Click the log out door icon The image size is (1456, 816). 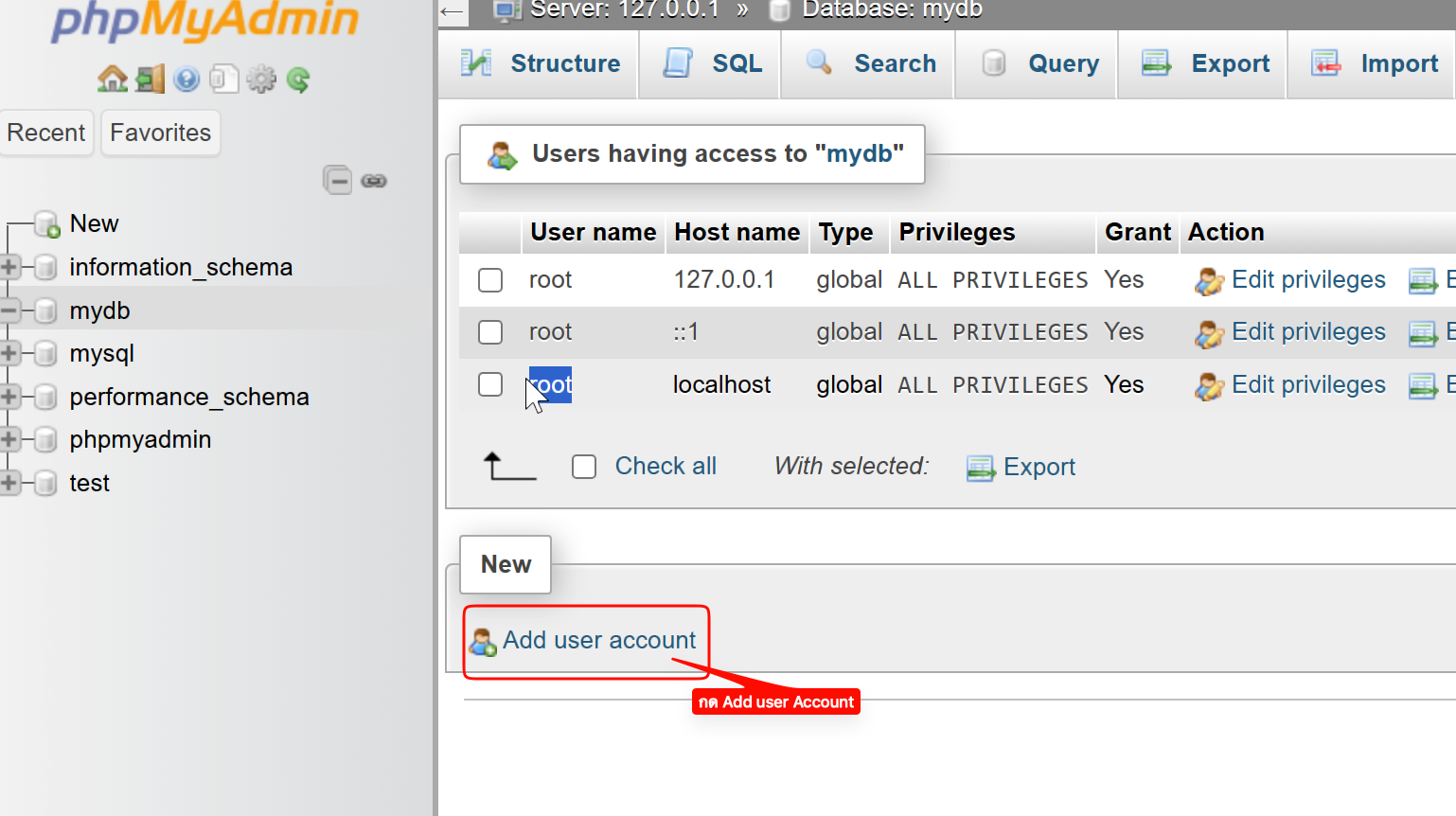[150, 80]
